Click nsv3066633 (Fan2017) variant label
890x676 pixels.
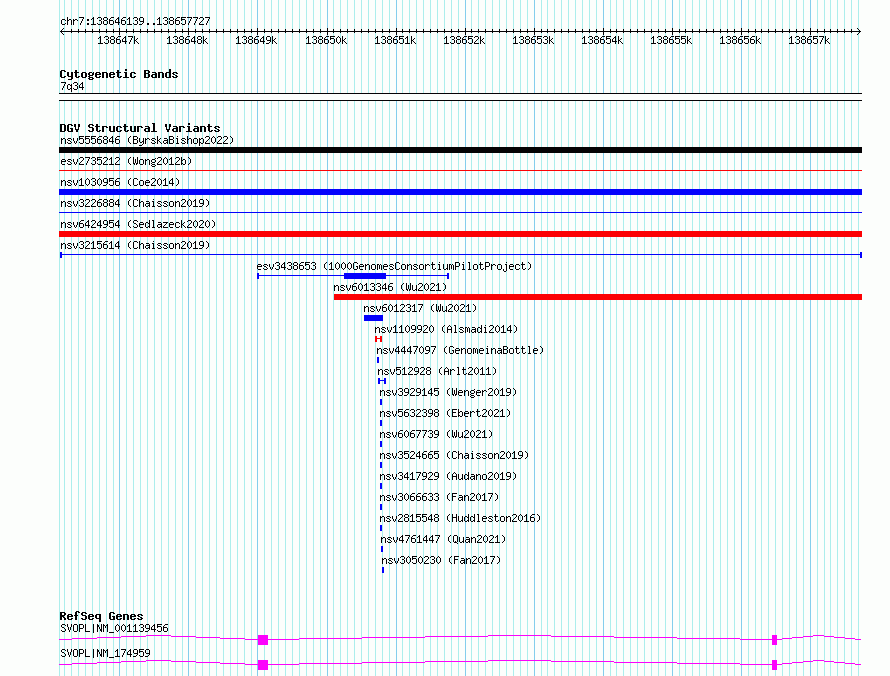(439, 497)
